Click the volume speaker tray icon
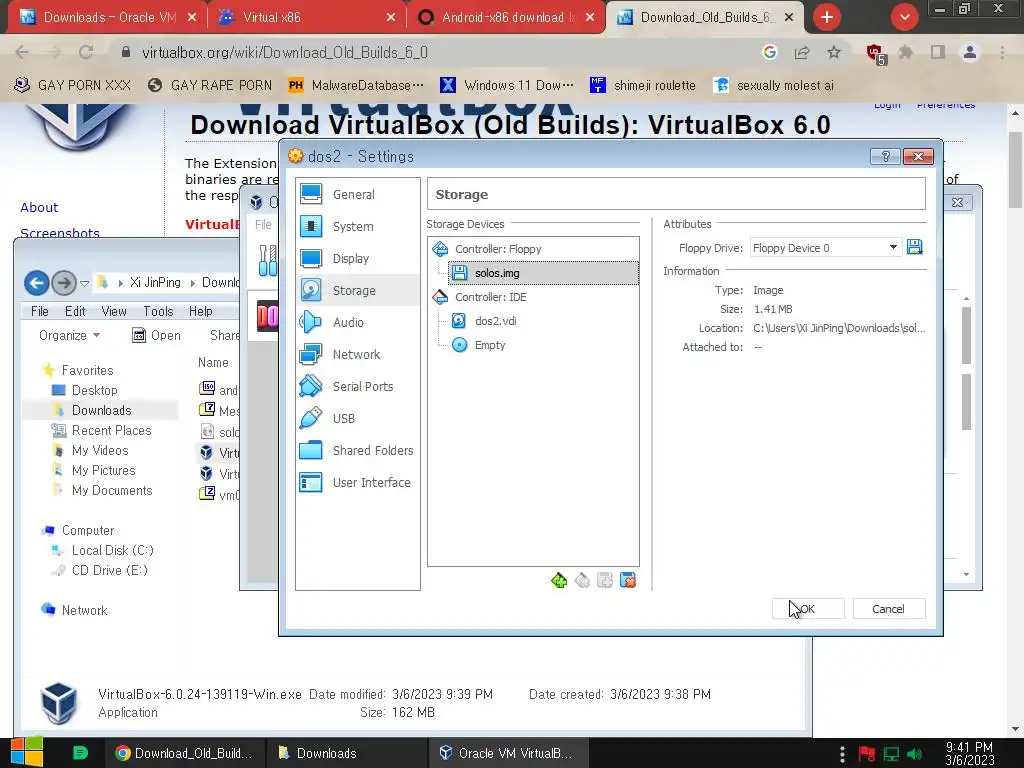 tap(915, 754)
